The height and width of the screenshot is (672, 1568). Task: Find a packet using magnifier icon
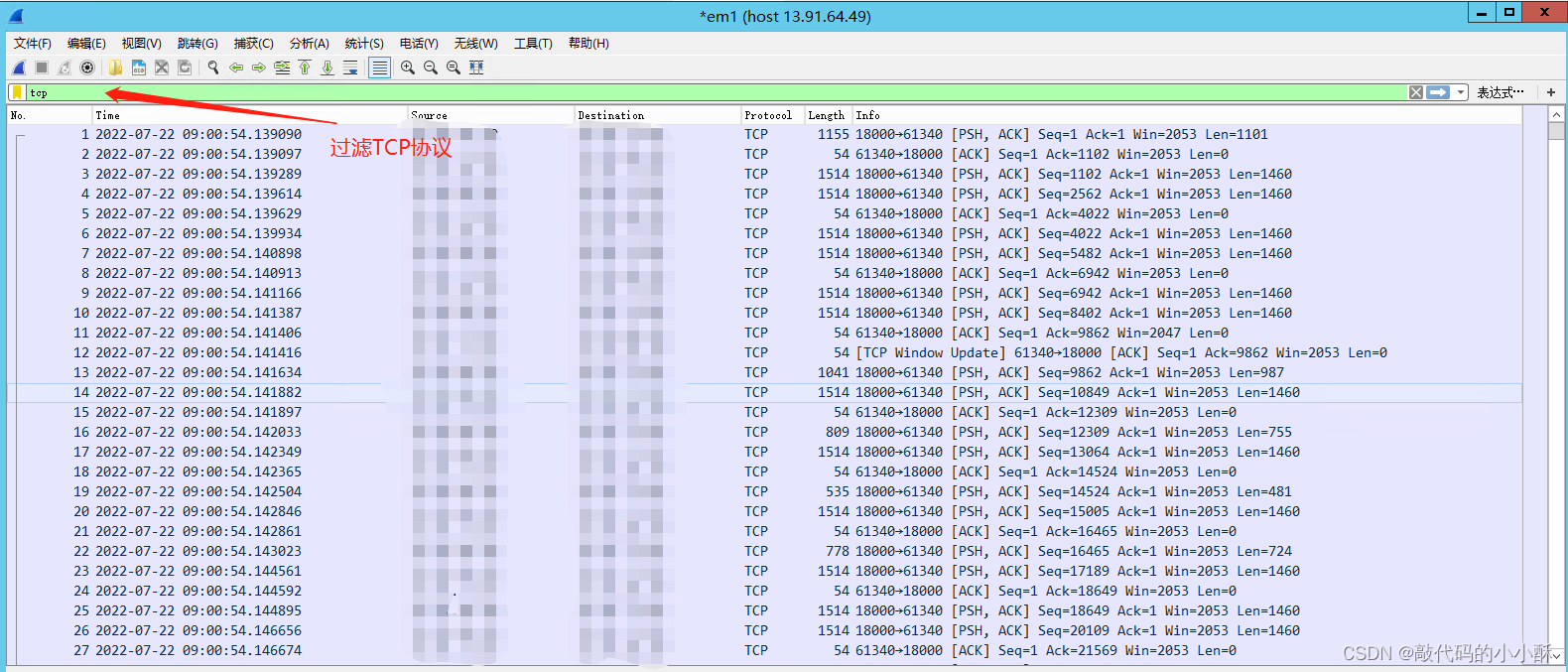click(213, 67)
